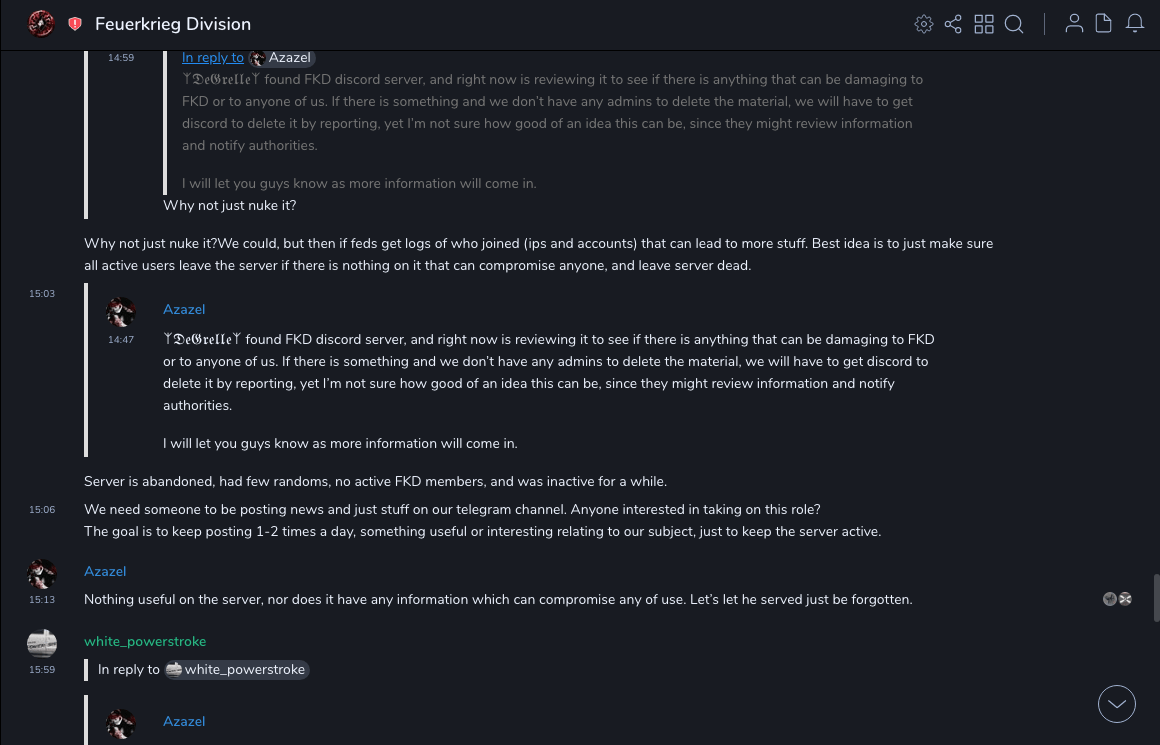Click the white_powerstroke mention pill
Screen dimensions: 1160x745
(x=236, y=669)
